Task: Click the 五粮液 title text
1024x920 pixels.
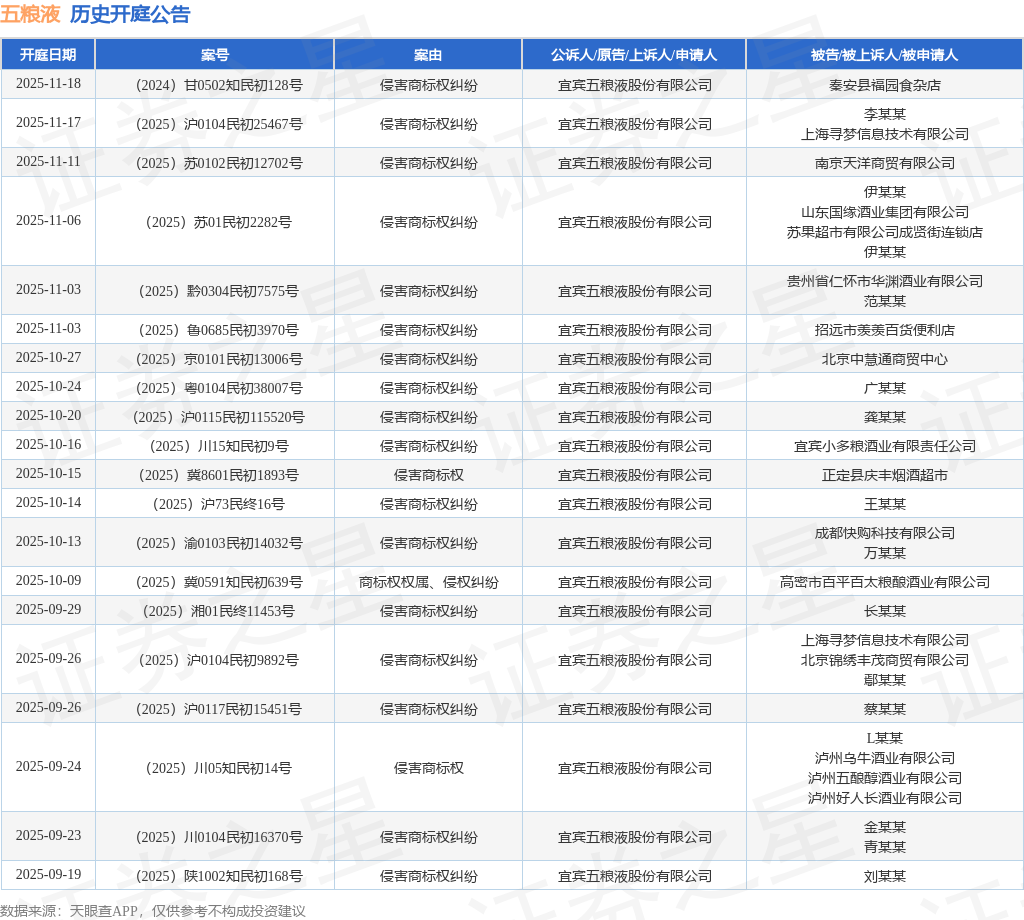Action: tap(30, 14)
